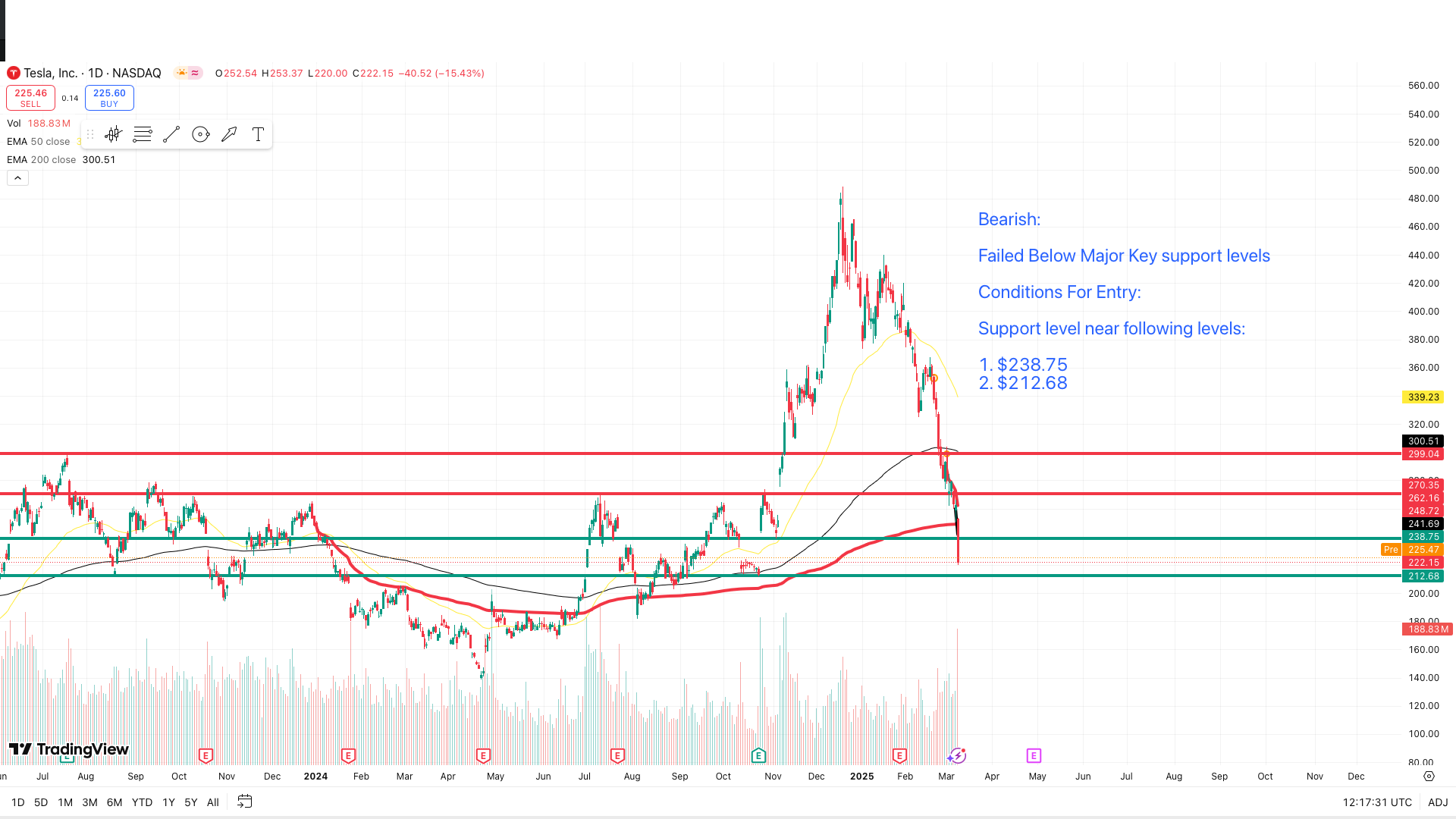Select the 6M date range
The height and width of the screenshot is (819, 1456).
(x=115, y=802)
